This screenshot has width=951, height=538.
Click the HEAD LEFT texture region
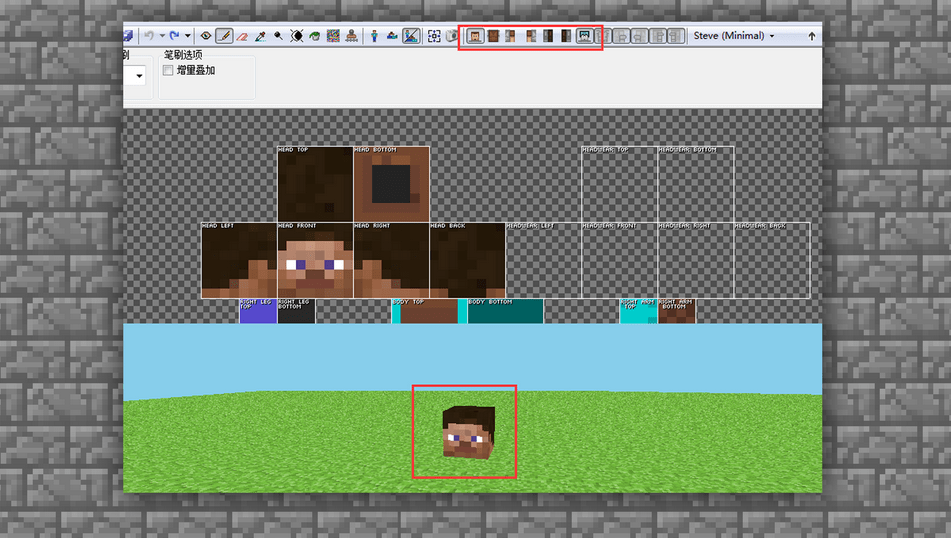[x=239, y=260]
